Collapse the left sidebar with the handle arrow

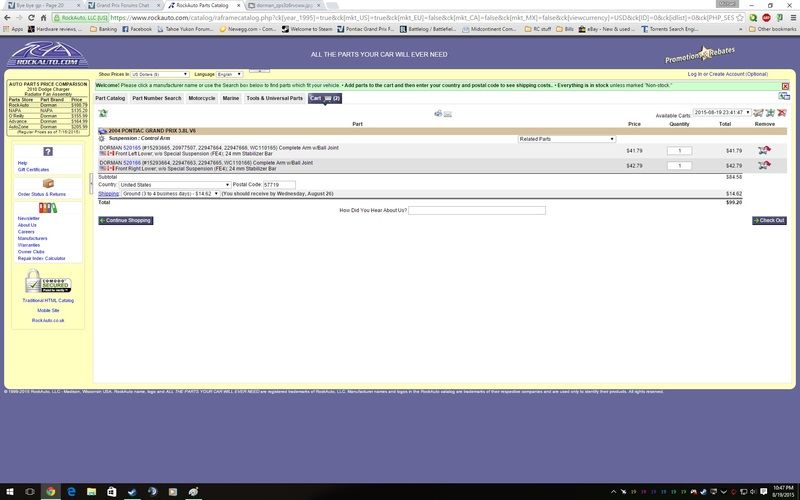[x=91, y=183]
